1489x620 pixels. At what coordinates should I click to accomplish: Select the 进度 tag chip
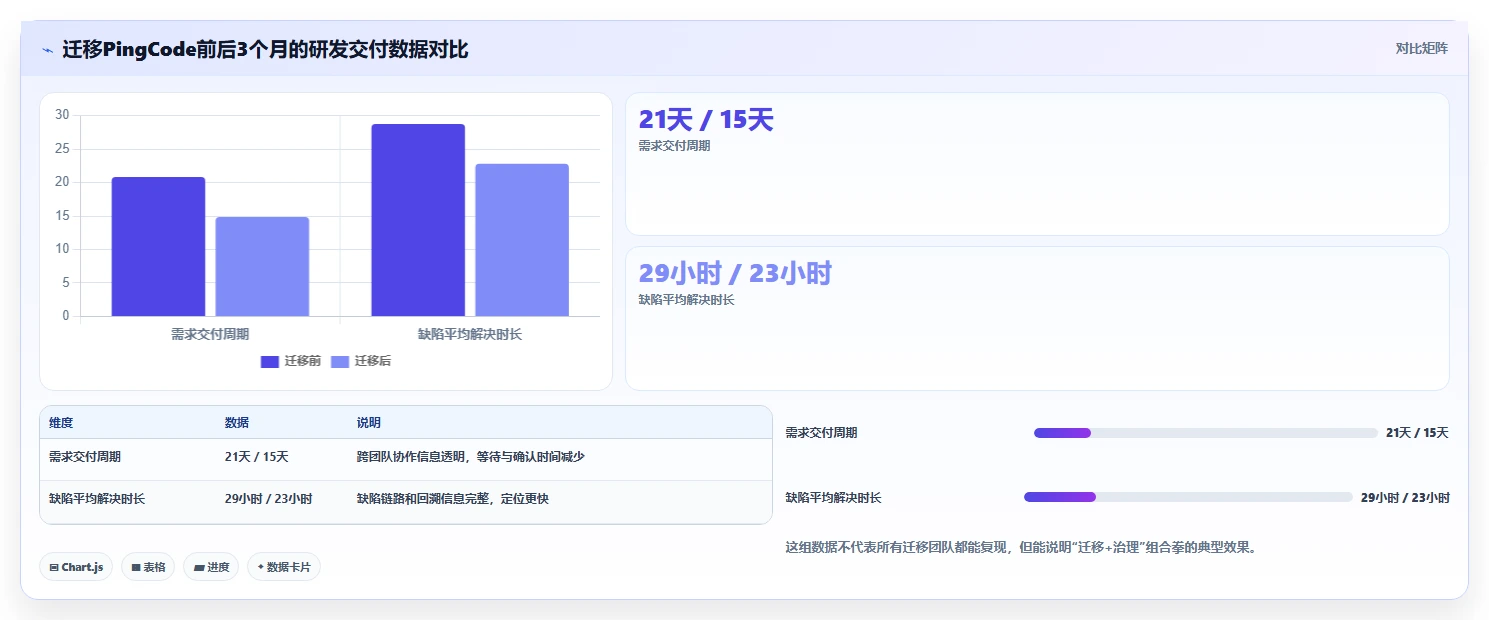click(211, 567)
